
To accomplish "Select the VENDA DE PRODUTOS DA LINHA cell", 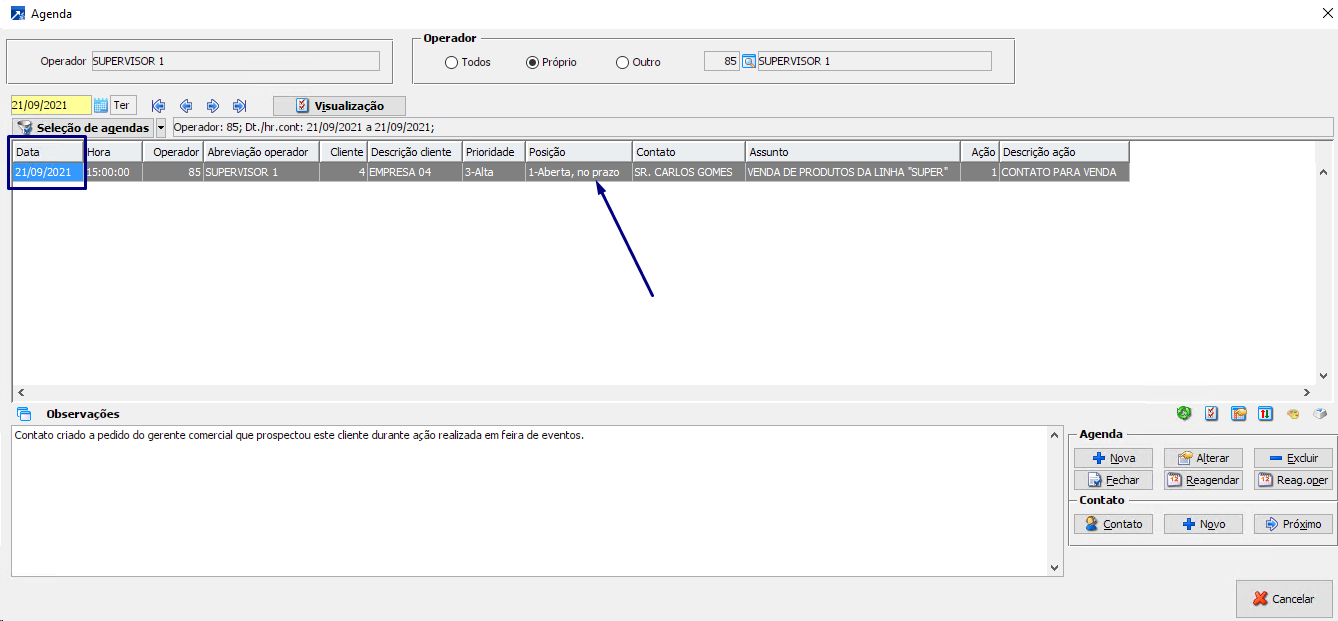I will point(853,172).
